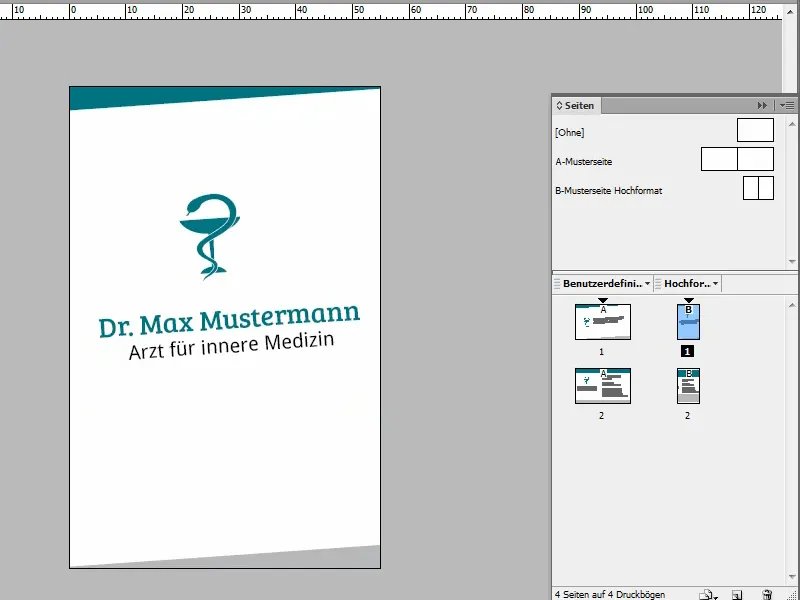
Task: Create a new page with bottom icon
Action: click(x=737, y=595)
